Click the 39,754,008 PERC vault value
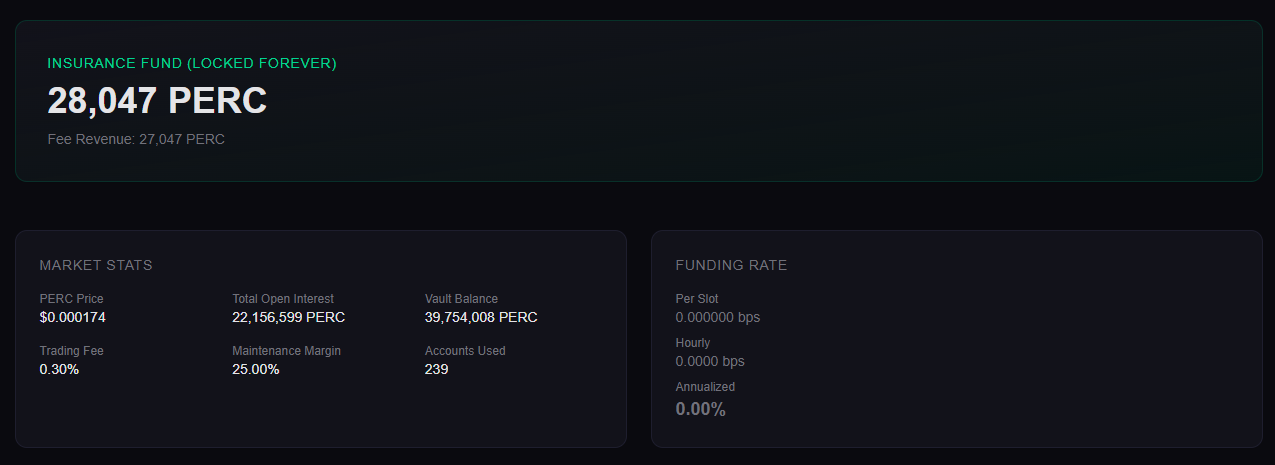This screenshot has width=1275, height=465. (x=481, y=317)
